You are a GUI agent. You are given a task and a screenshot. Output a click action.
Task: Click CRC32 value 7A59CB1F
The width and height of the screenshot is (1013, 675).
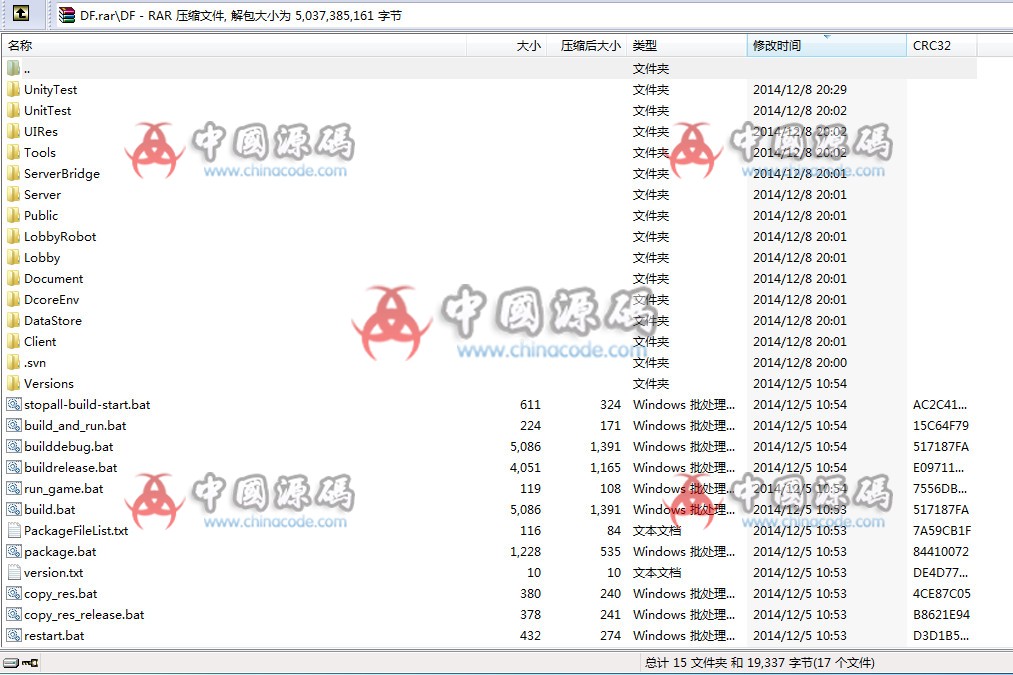coord(942,530)
